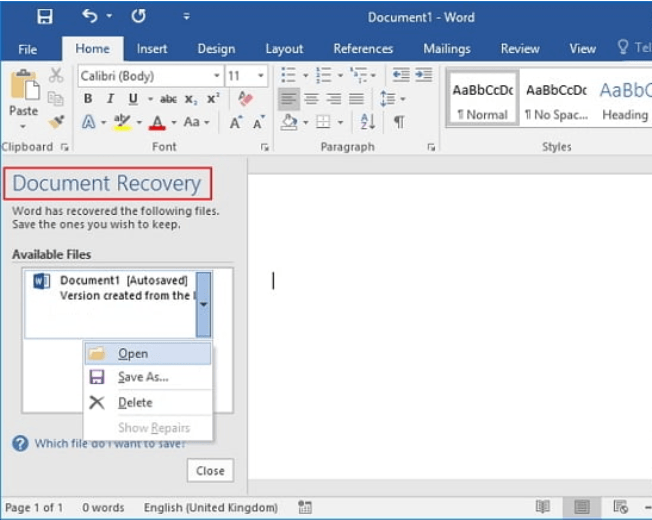Switch to the Insert tab
Screen dimensions: 652x520
152,49
